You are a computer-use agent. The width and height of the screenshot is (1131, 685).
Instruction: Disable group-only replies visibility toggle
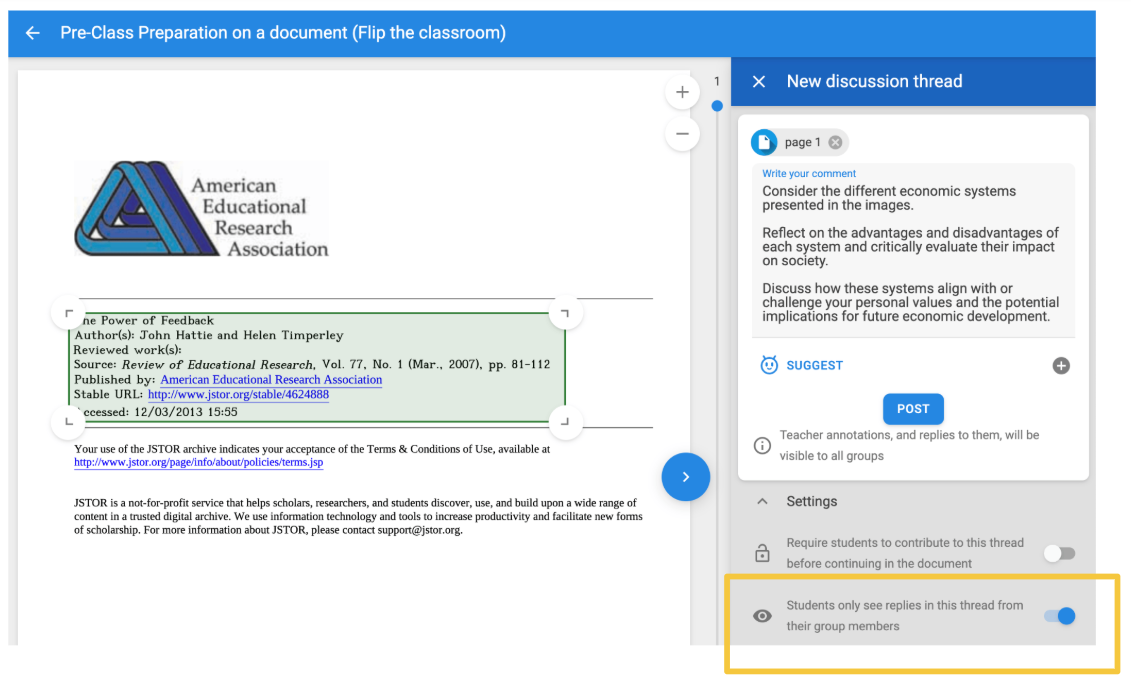(x=1060, y=616)
